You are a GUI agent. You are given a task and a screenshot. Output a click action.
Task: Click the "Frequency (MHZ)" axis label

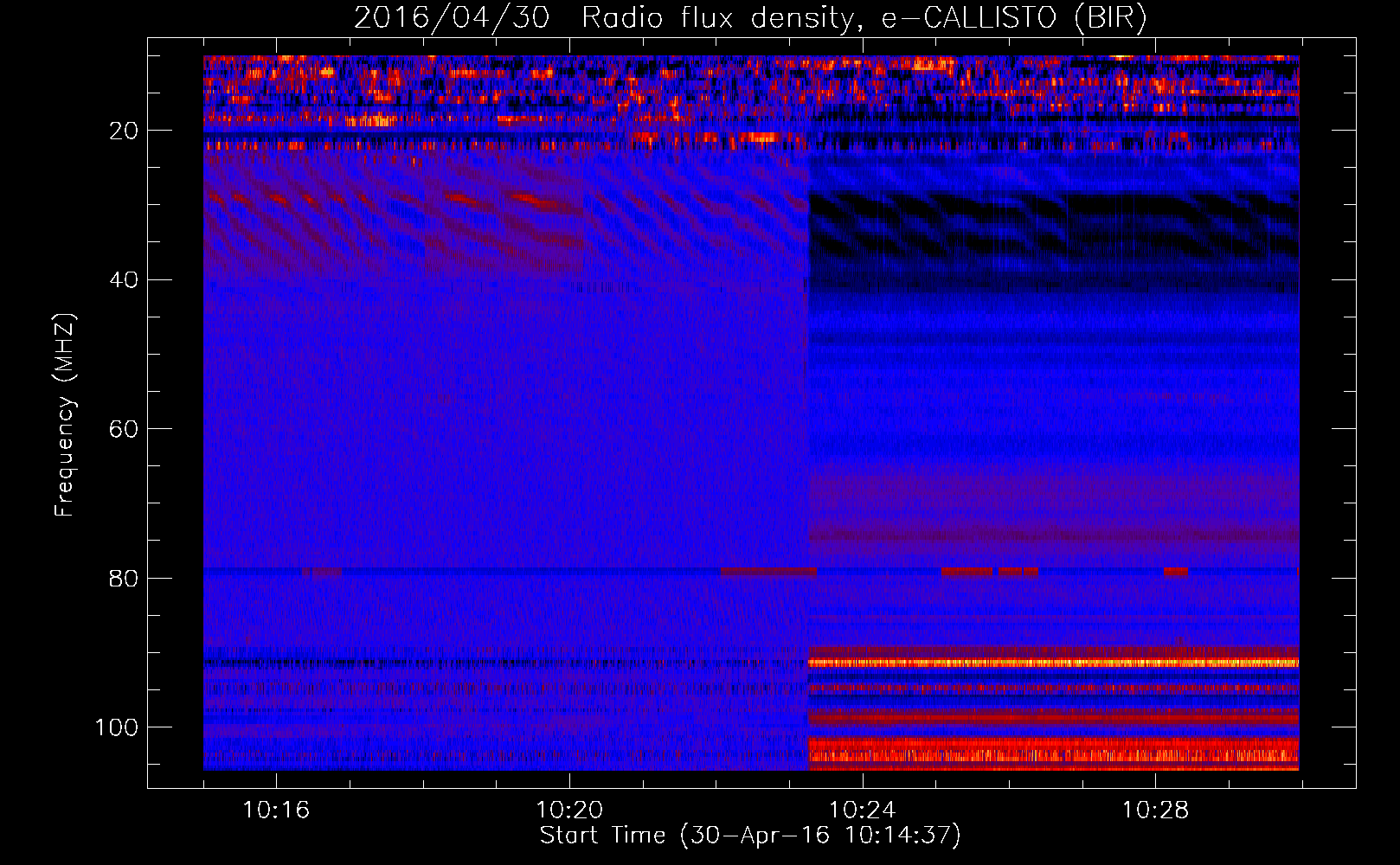(x=65, y=415)
